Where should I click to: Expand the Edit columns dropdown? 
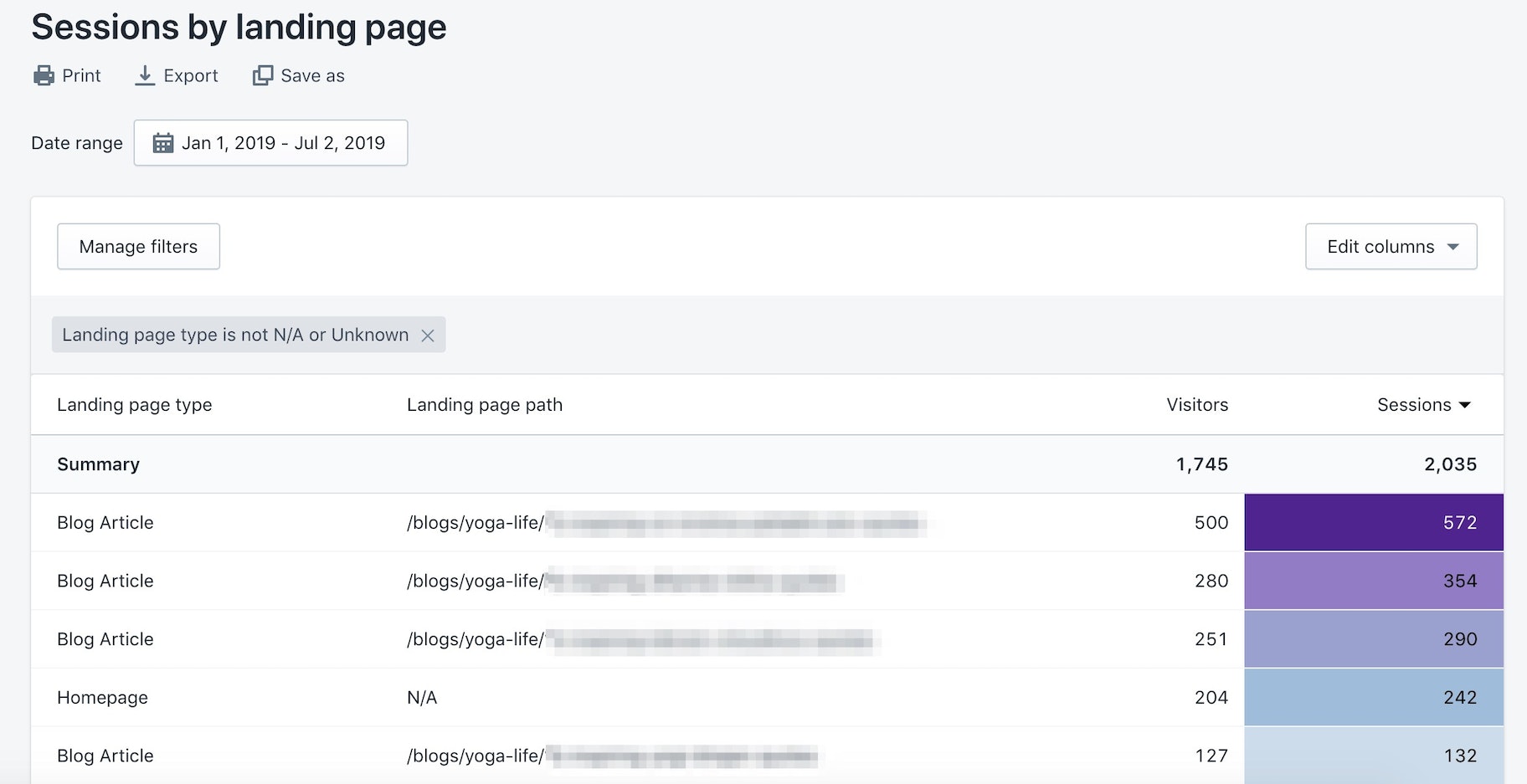1391,247
